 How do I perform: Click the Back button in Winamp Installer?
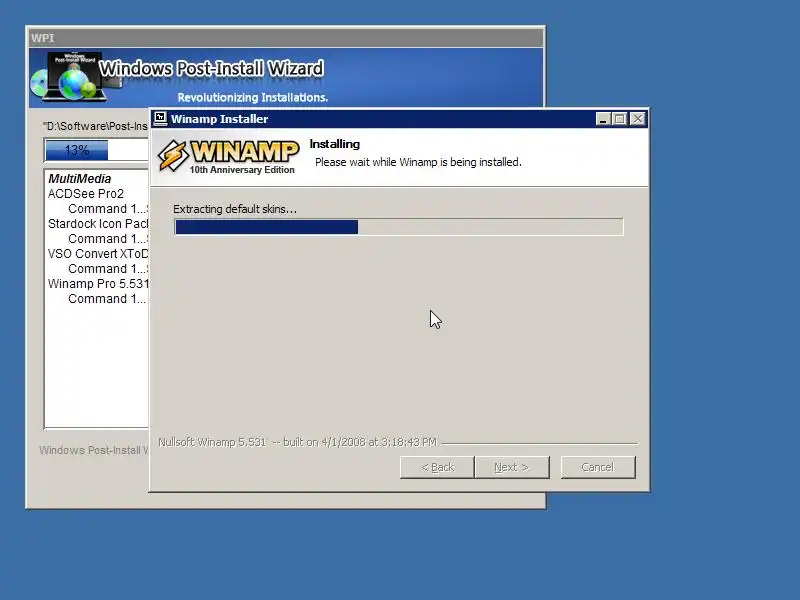click(437, 467)
